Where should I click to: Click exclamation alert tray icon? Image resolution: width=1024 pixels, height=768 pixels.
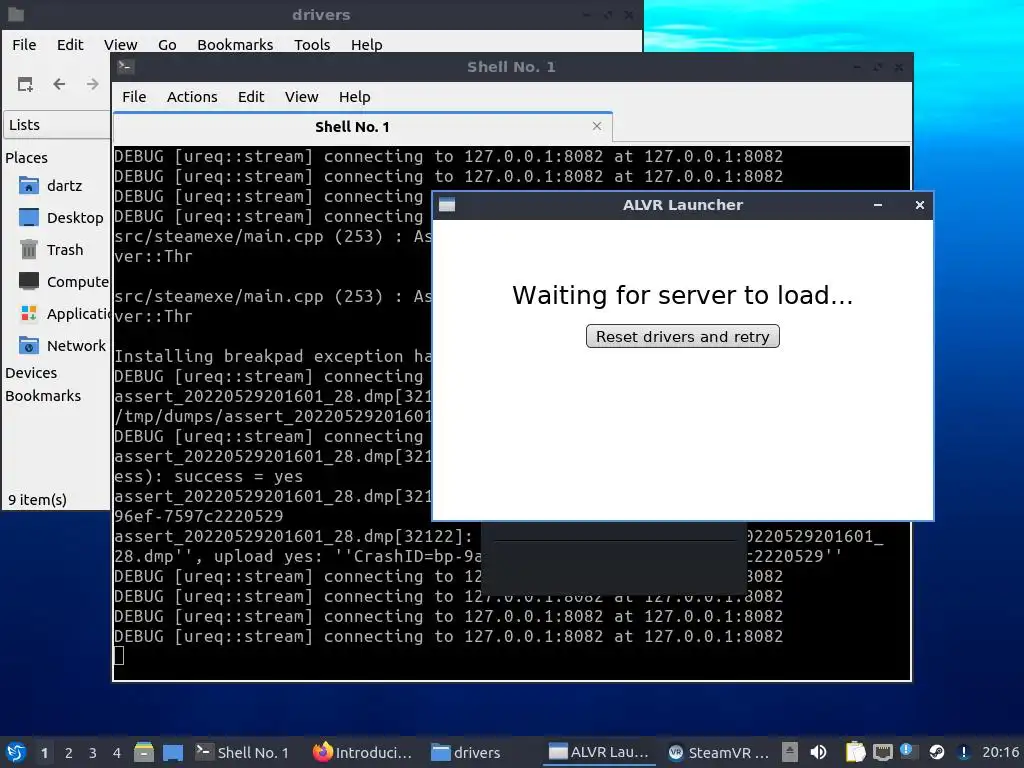point(963,752)
